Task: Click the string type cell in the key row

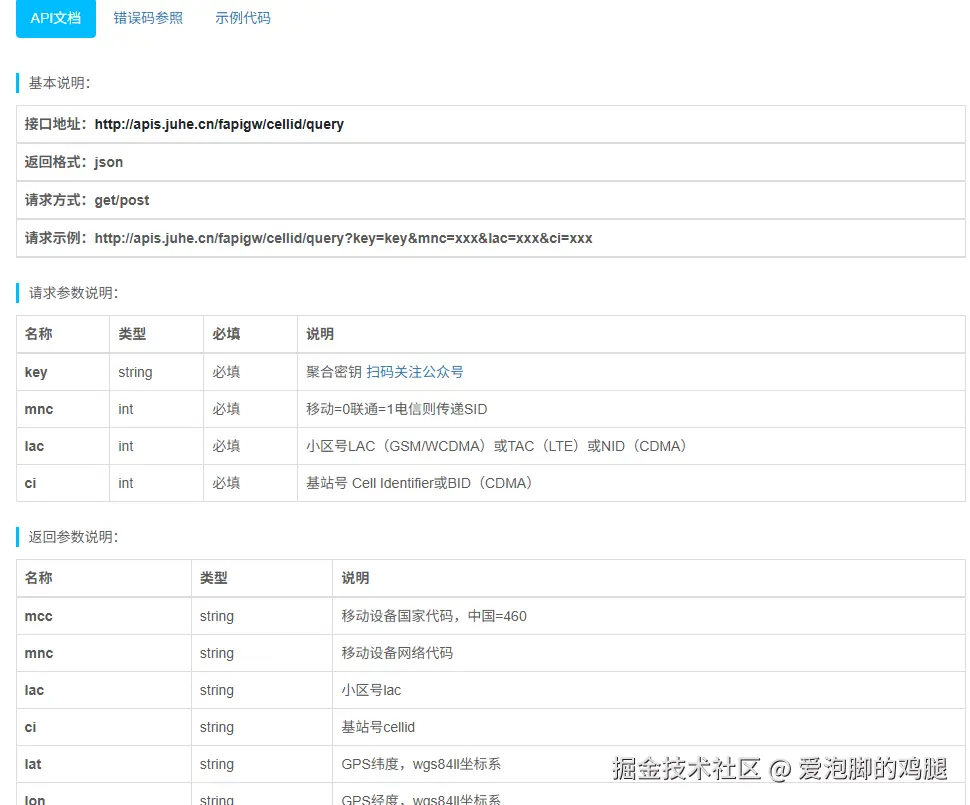Action: pyautogui.click(x=157, y=372)
